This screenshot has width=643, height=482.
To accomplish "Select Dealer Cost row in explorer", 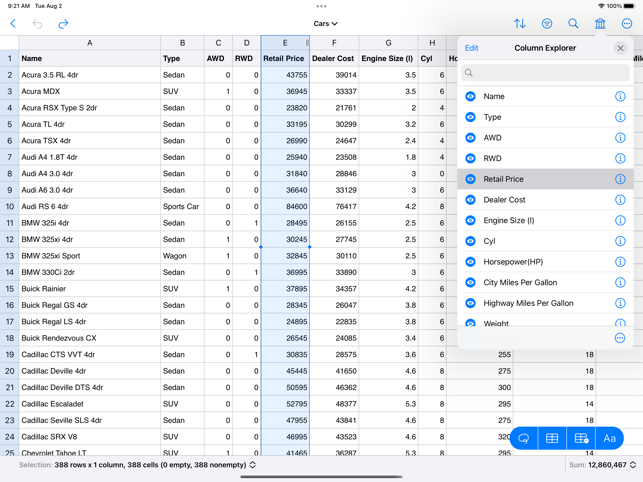I will point(545,200).
